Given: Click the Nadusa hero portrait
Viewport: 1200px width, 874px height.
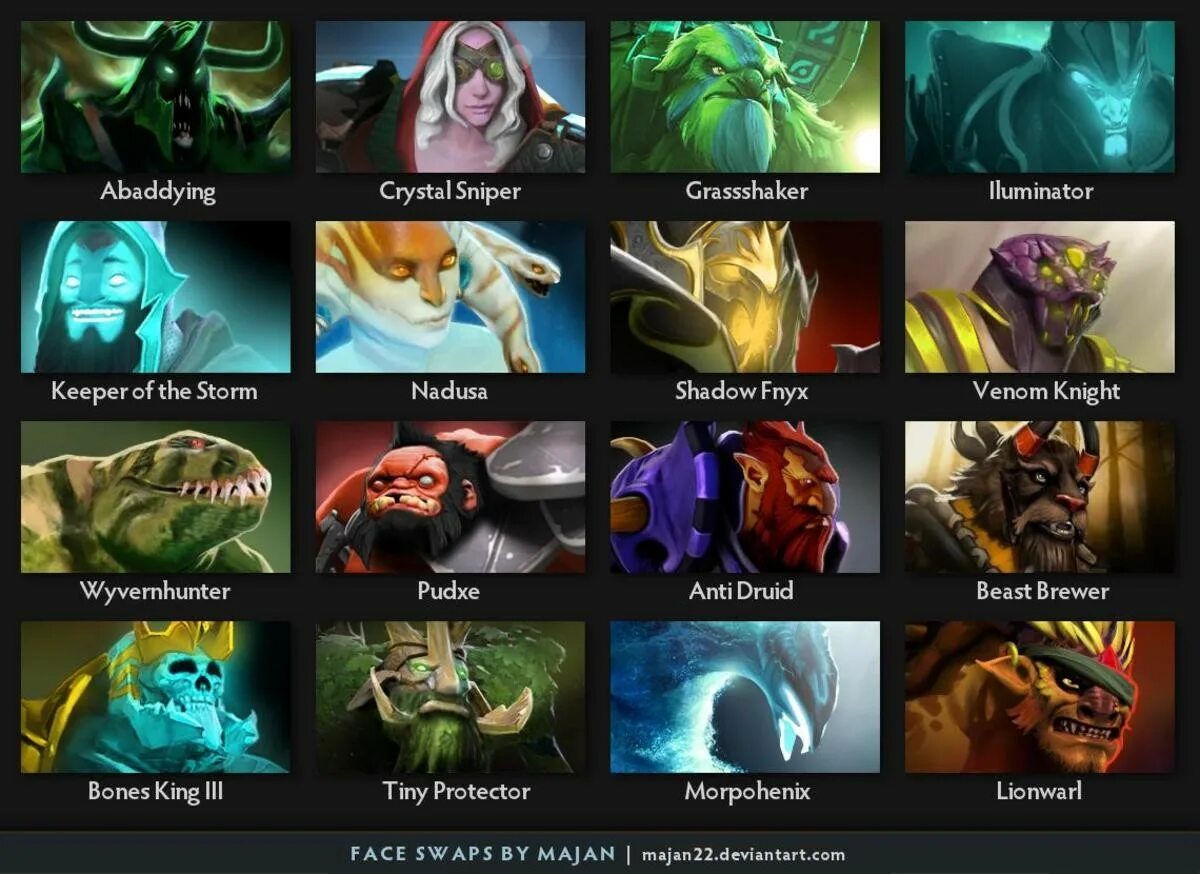Looking at the screenshot, I should tap(450, 297).
